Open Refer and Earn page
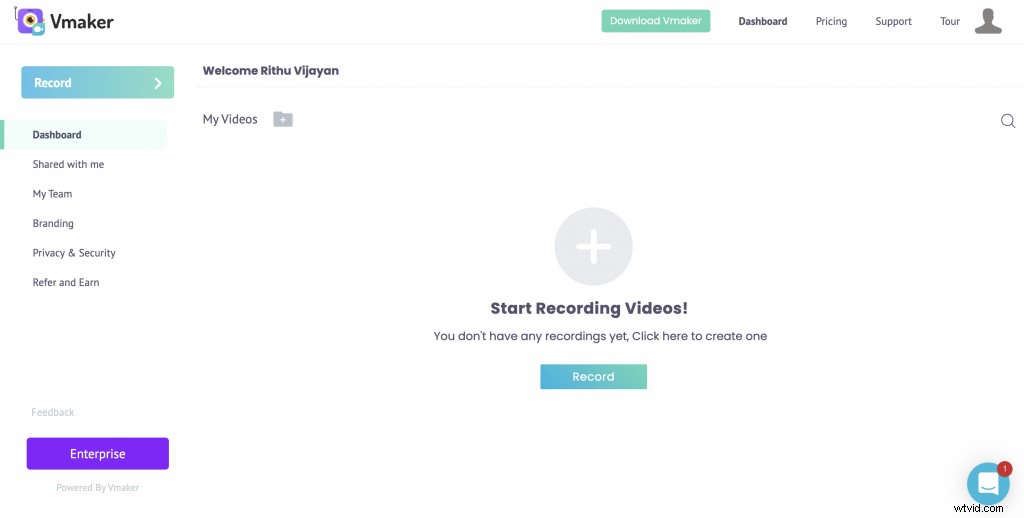 point(66,282)
